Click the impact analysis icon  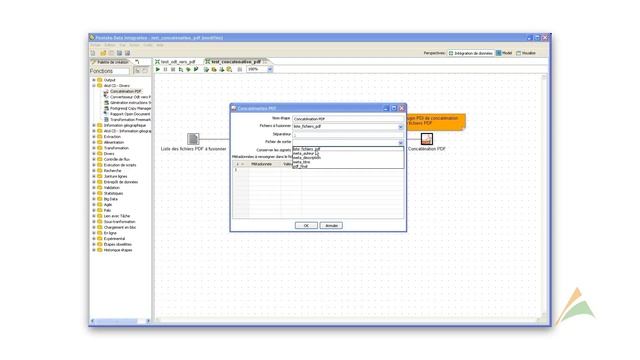click(214, 69)
